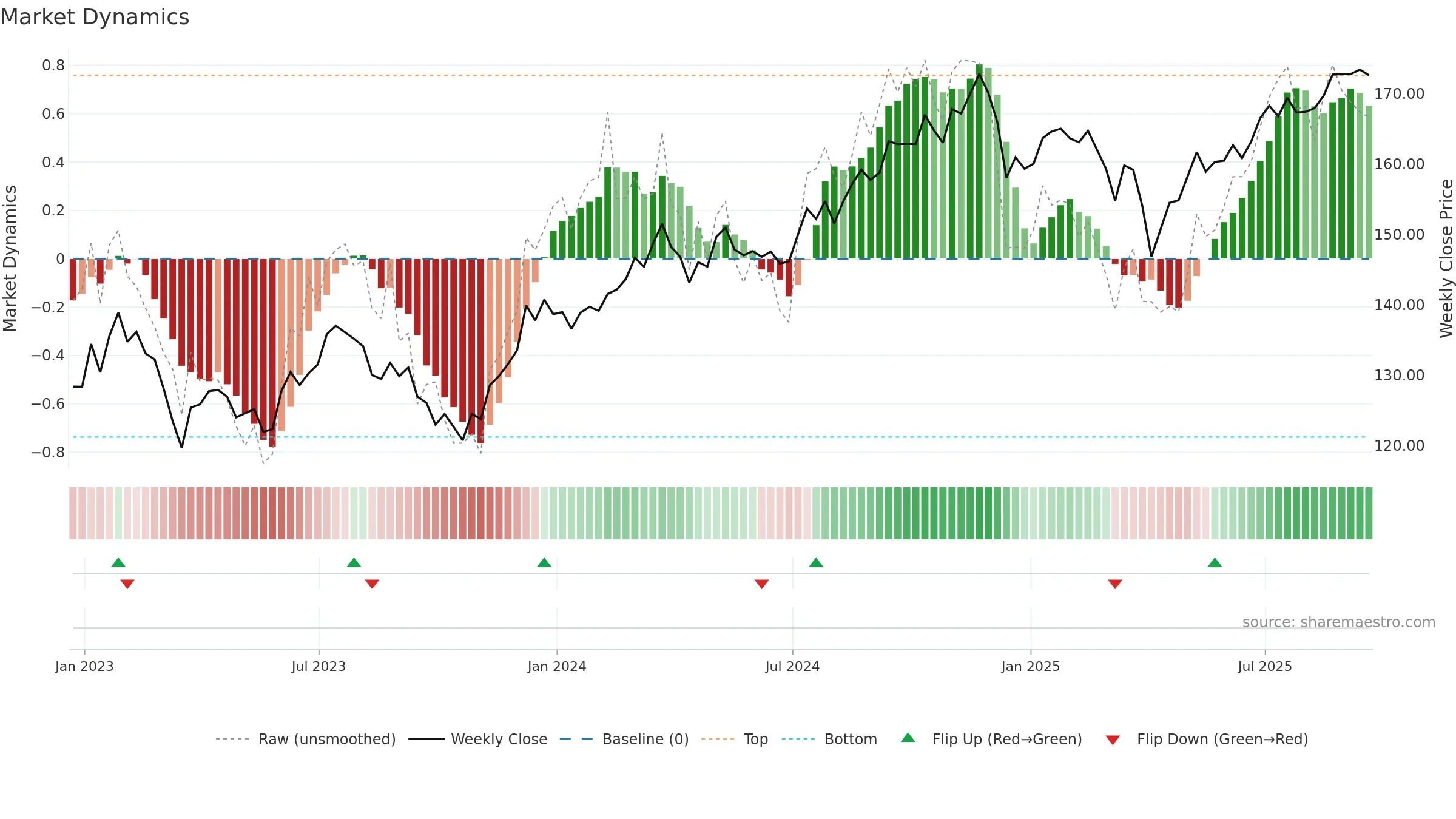Click the Flip Up triangle after Jul 2023
The width and height of the screenshot is (1456, 819).
[354, 562]
